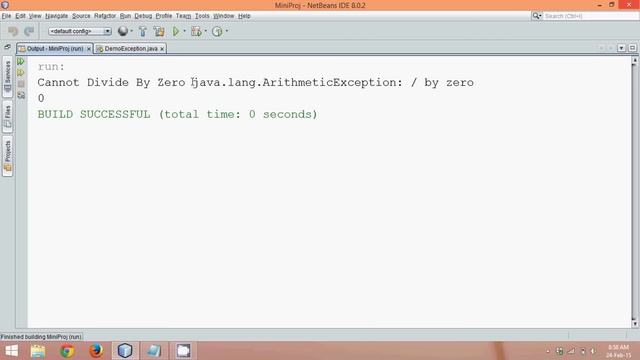Click the output scrollbar down arrow
Image resolution: width=640 pixels, height=360 pixels.
[634, 324]
